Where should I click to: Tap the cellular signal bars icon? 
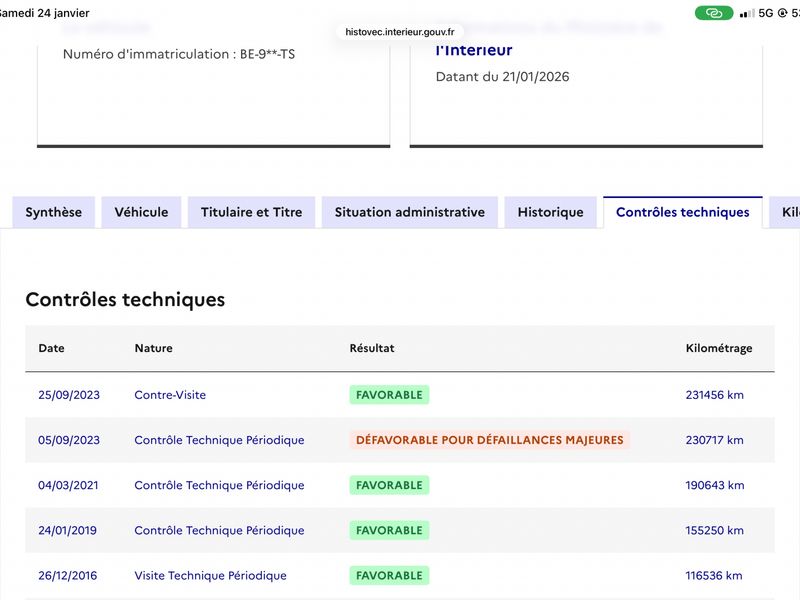[x=746, y=13]
